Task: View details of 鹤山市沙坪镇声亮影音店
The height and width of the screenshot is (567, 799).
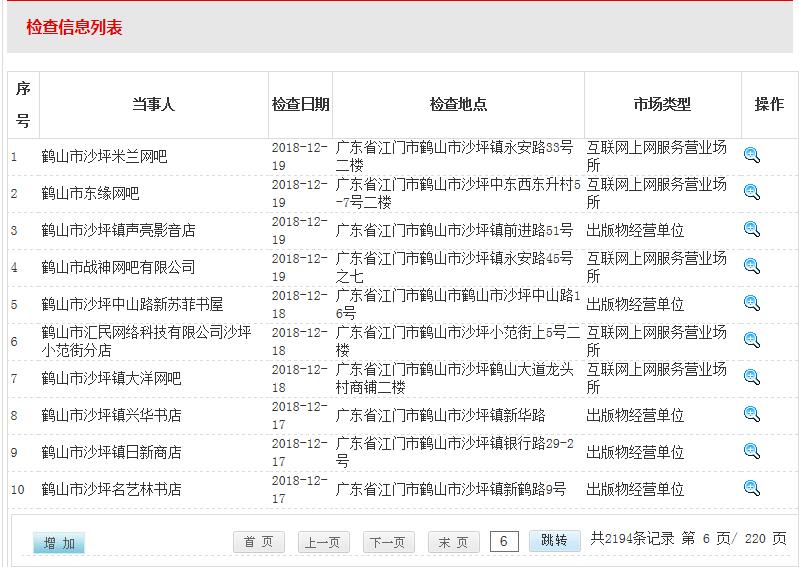Action: pos(752,229)
